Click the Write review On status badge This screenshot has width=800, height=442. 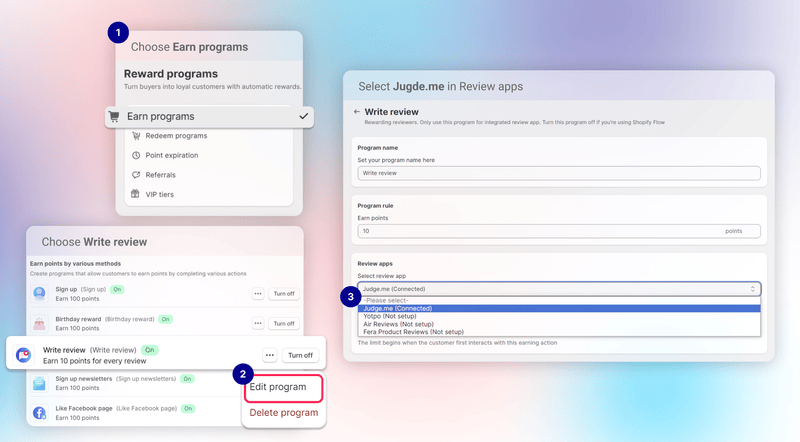[149, 350]
